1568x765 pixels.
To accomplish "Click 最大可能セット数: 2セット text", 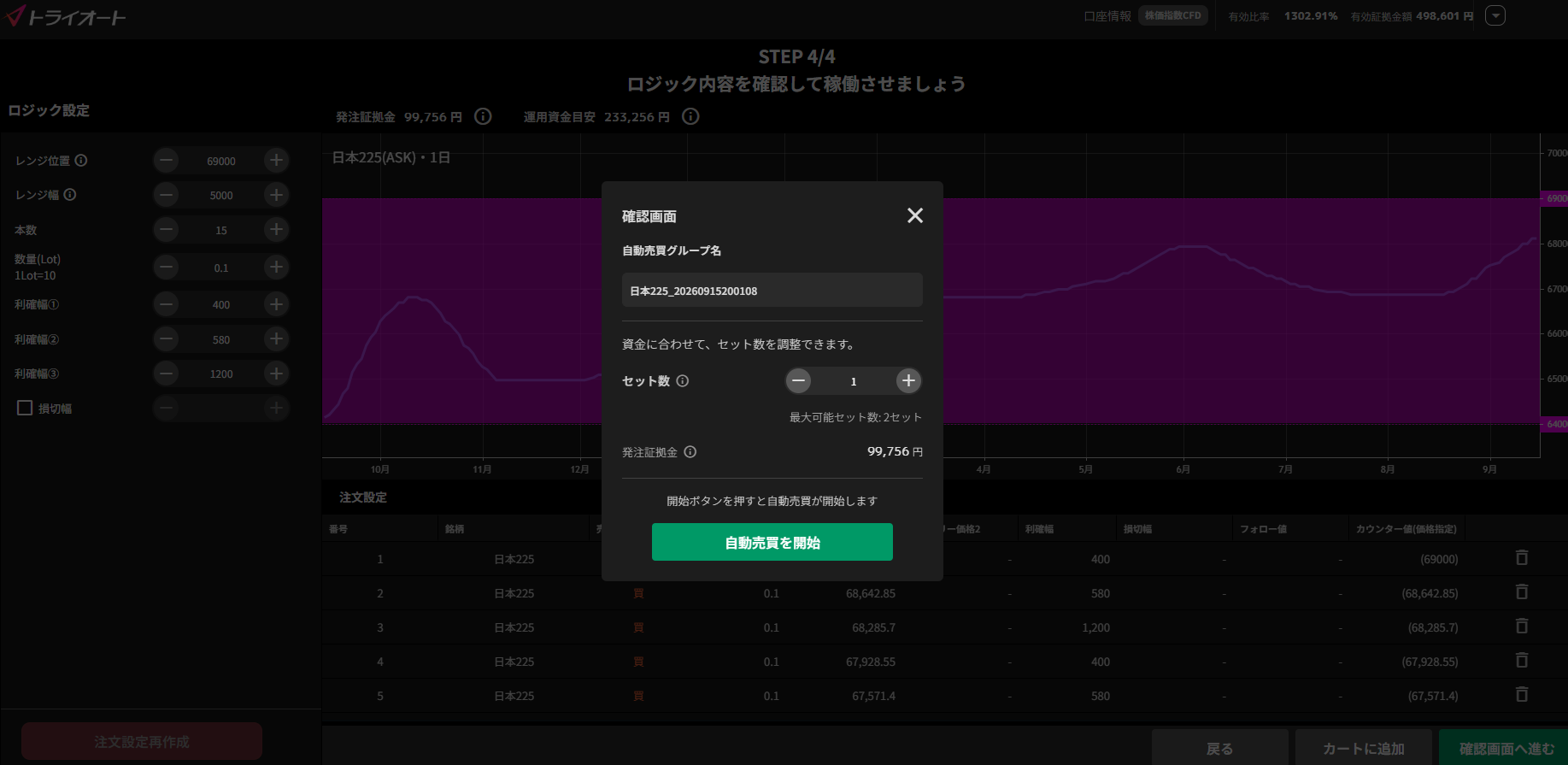I will [x=855, y=417].
